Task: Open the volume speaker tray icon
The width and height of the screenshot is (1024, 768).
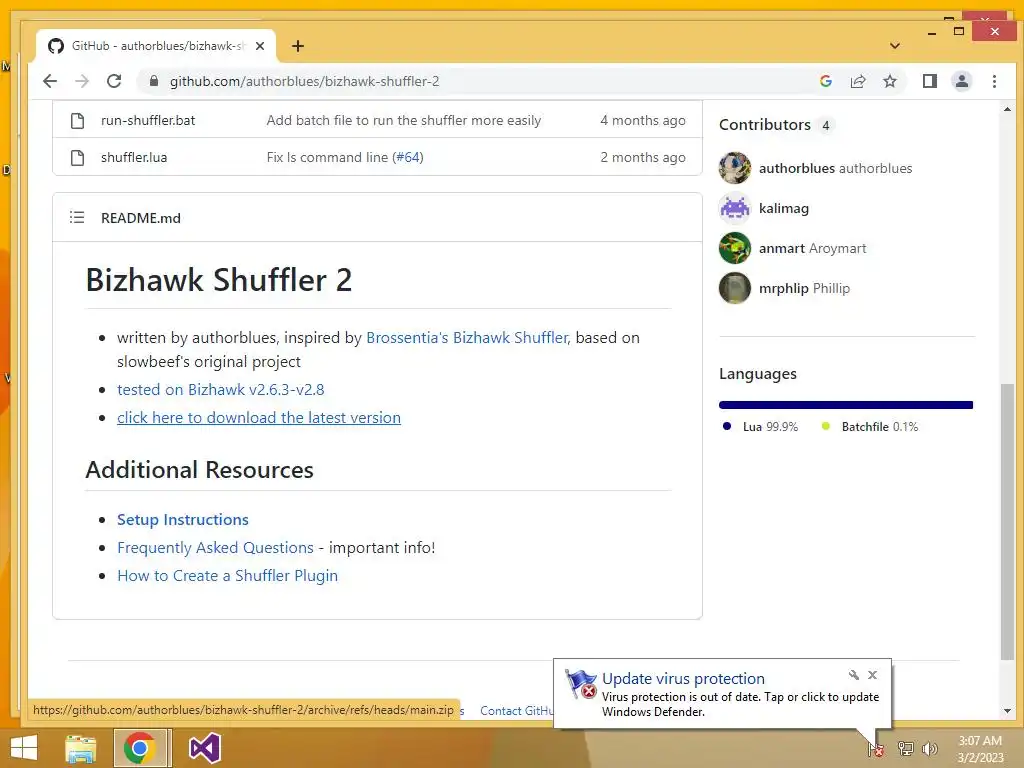Action: 929,748
